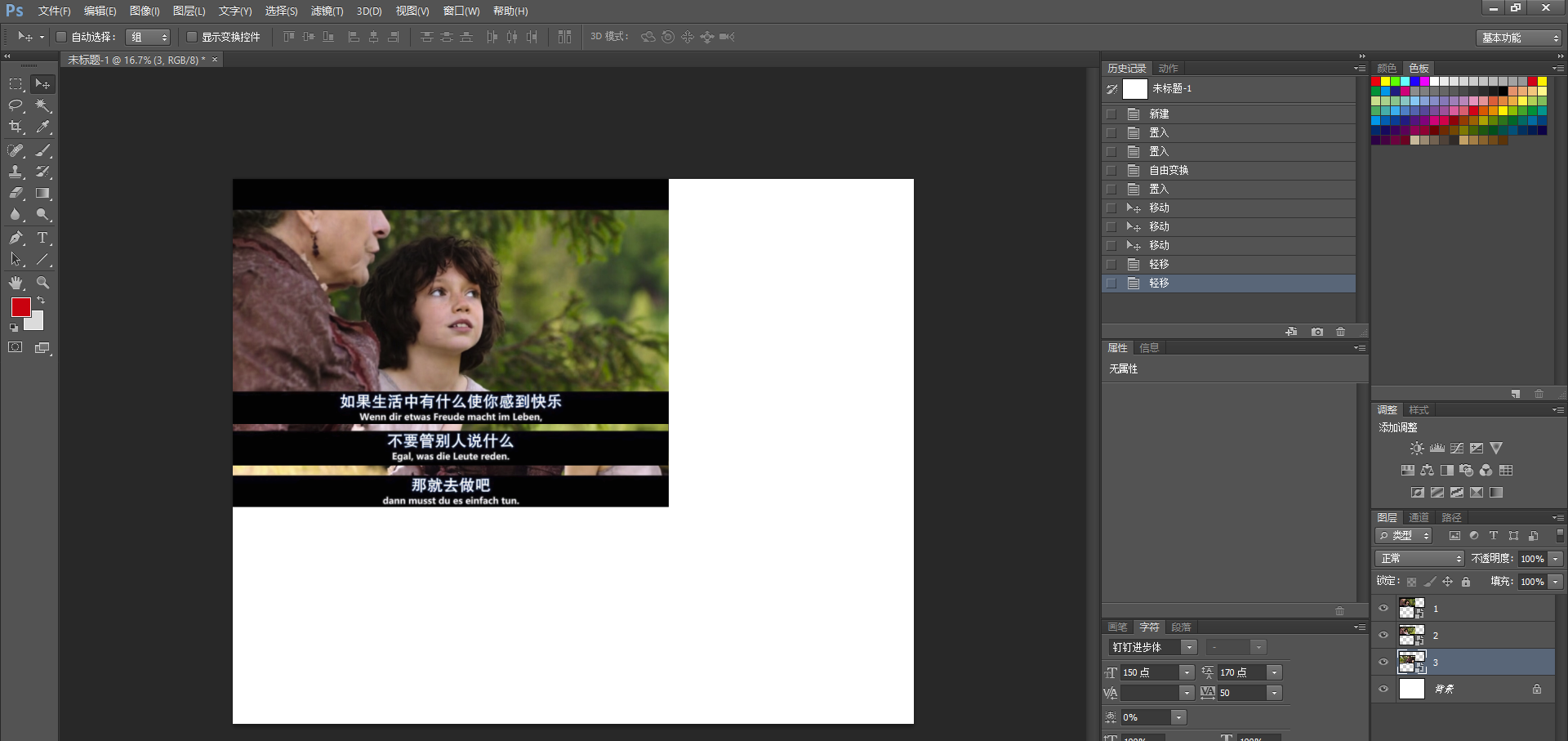Open the 正常 blend mode dropdown

coord(1419,559)
